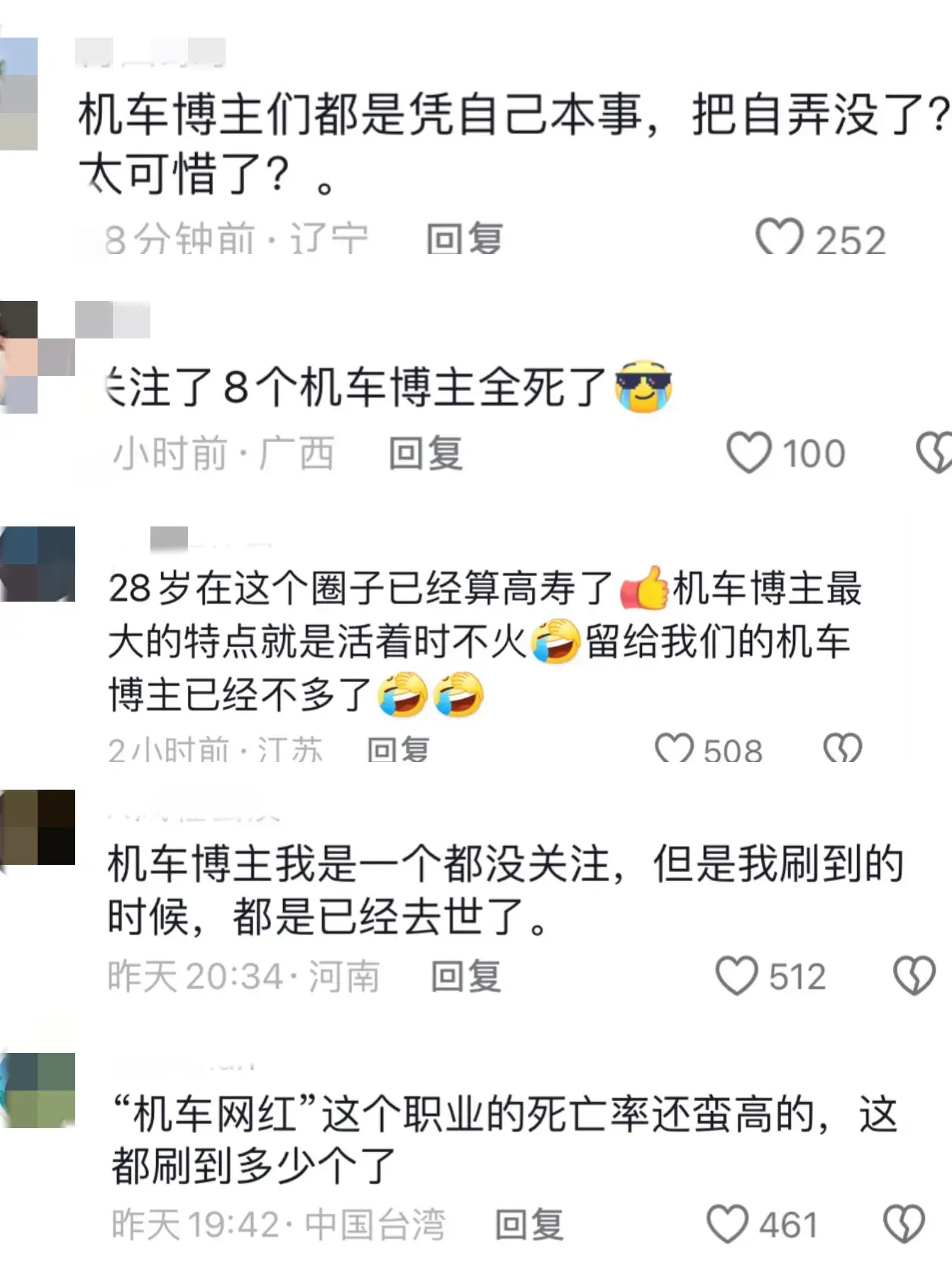The width and height of the screenshot is (952, 1270).
Task: Open avatar of the 机车网红 comment author
Action: coord(38,1090)
